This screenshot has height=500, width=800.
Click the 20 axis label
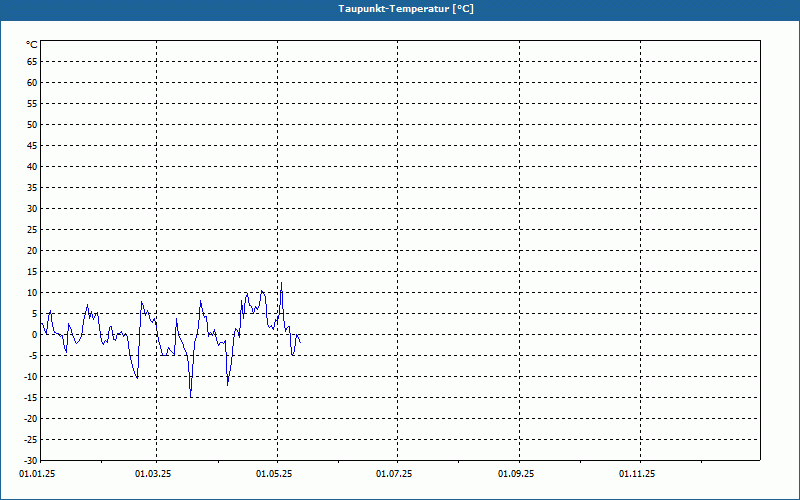click(x=32, y=251)
